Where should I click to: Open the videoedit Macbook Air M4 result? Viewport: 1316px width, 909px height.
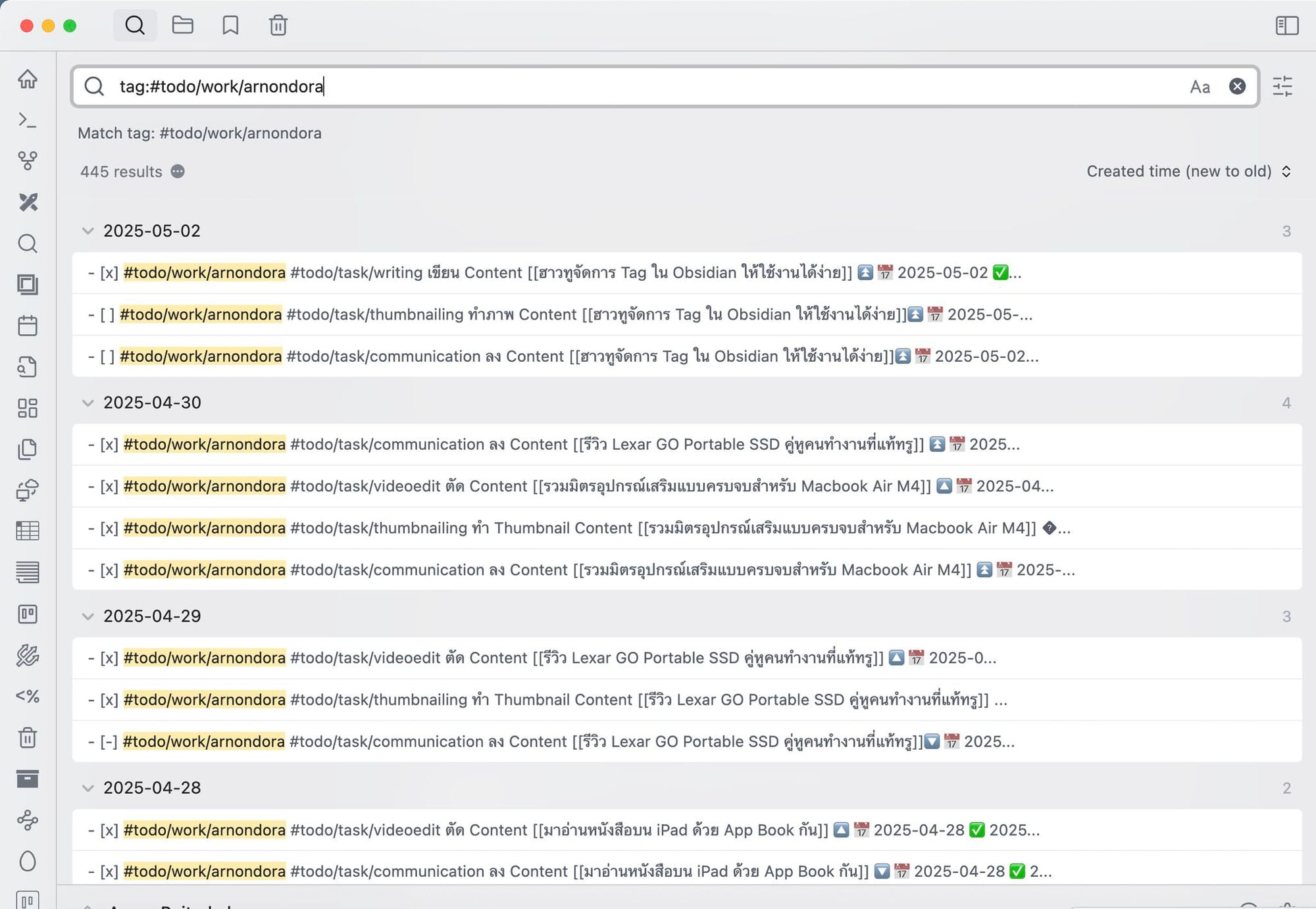687,486
